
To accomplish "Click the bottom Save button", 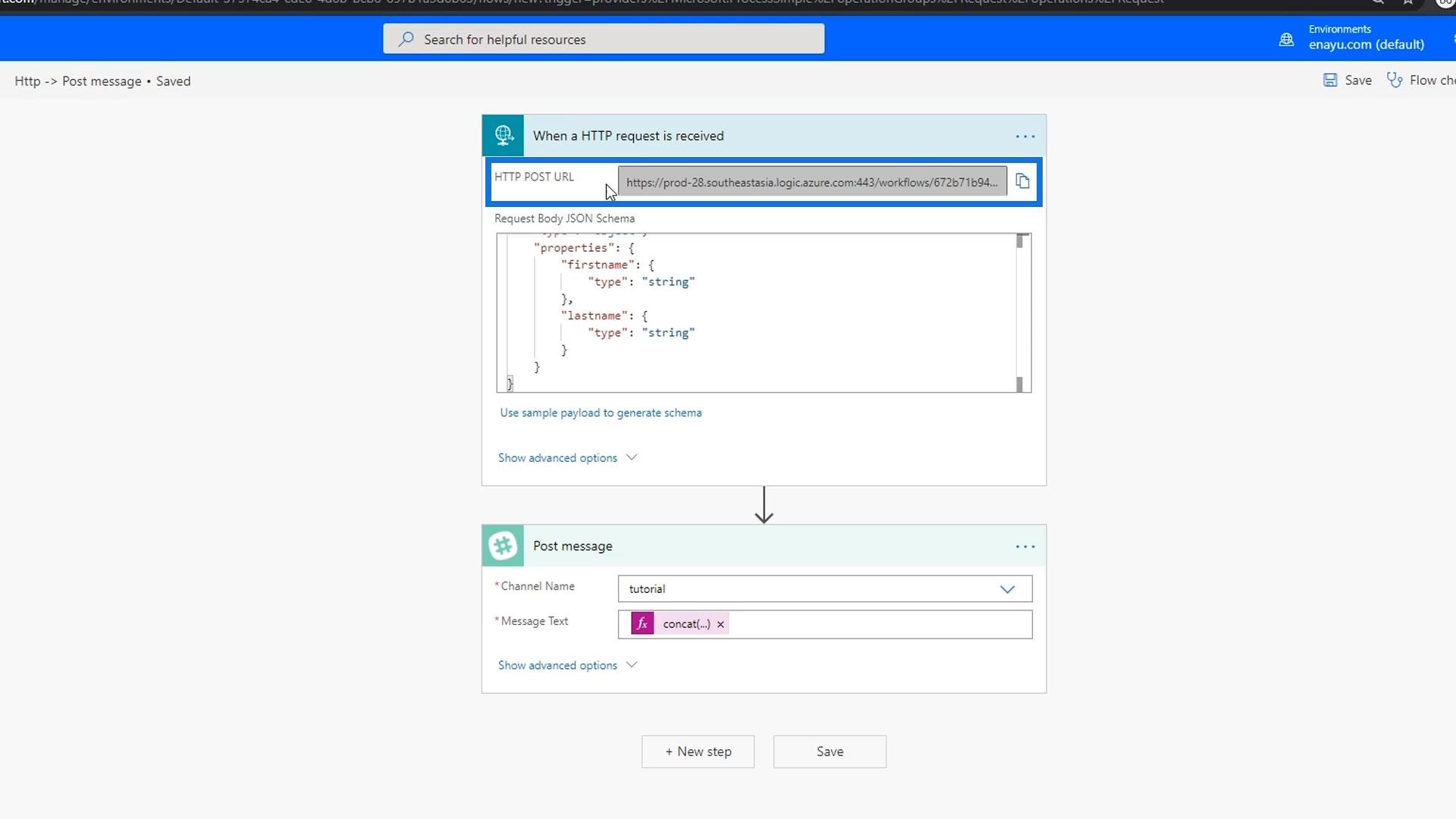I will pyautogui.click(x=830, y=752).
